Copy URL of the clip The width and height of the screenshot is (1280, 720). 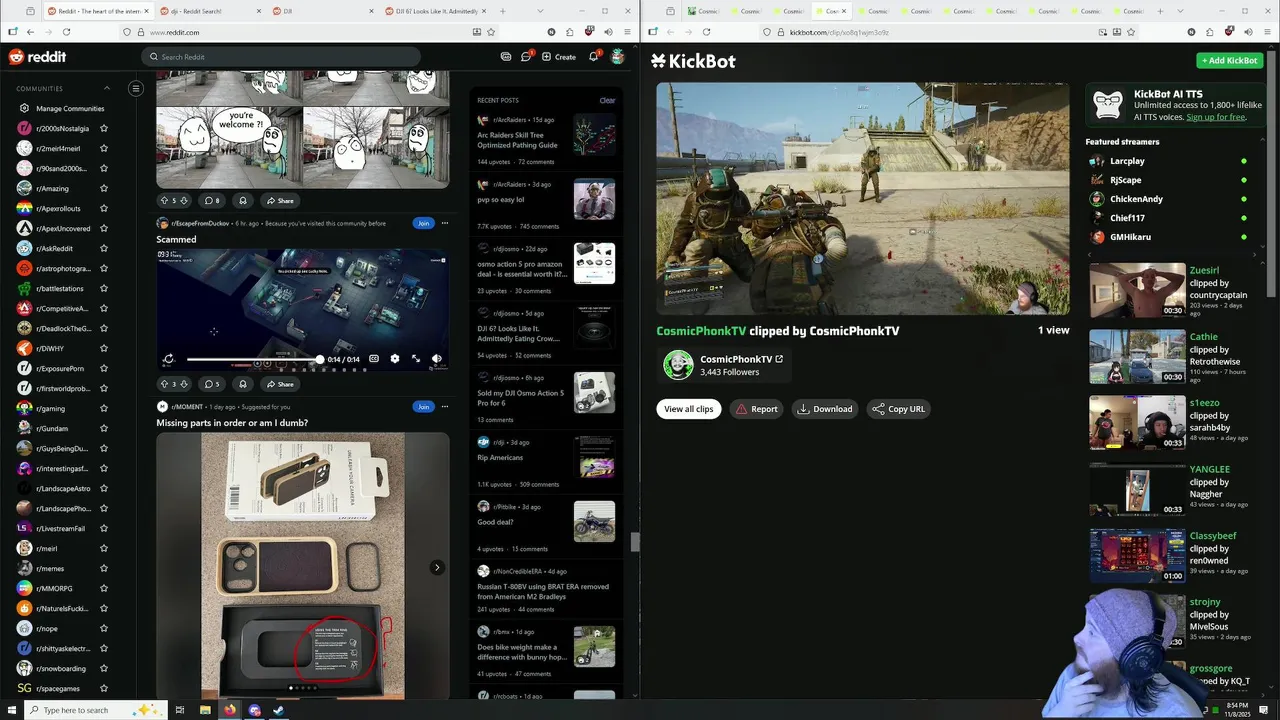(x=898, y=409)
